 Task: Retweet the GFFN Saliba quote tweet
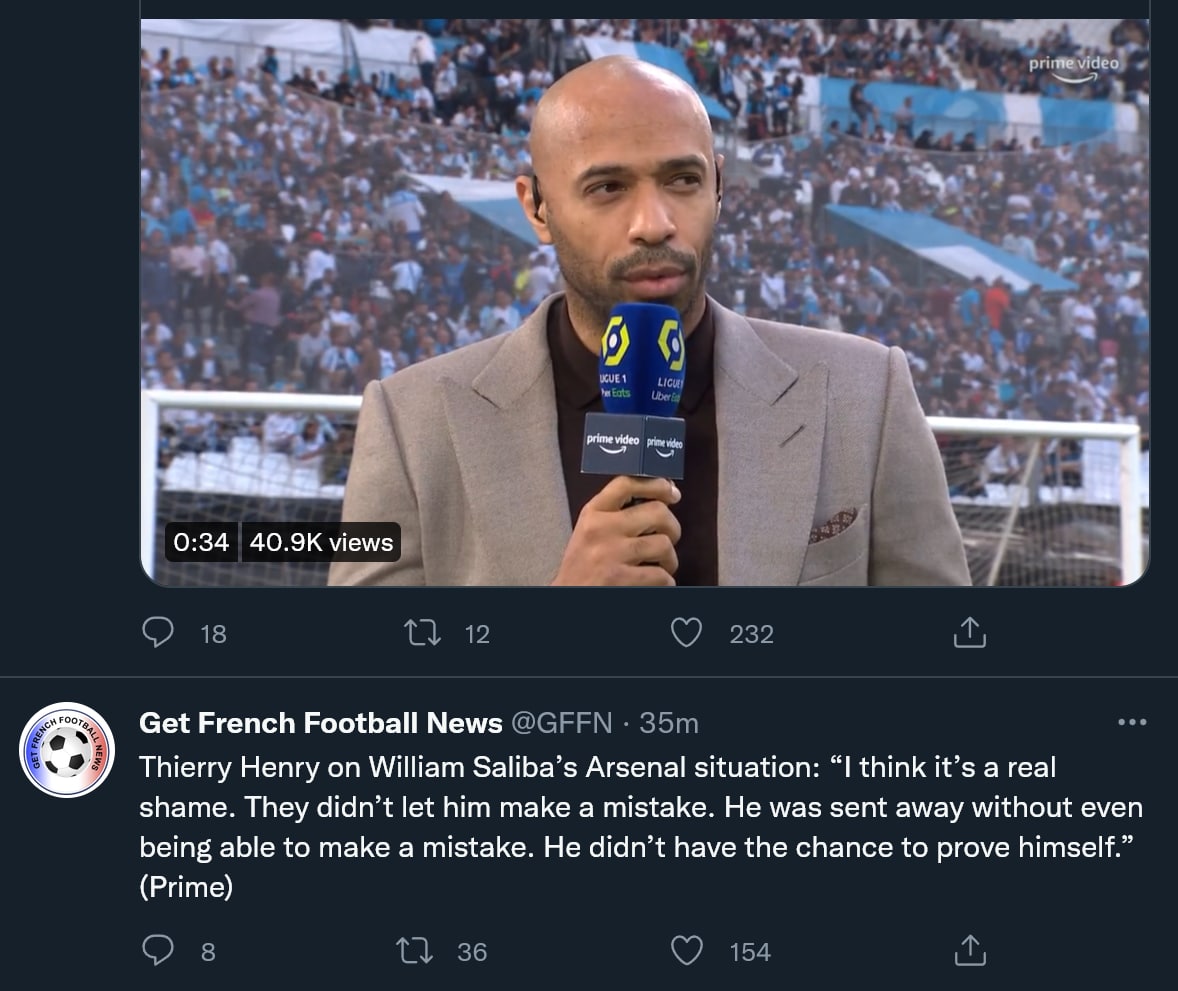click(414, 951)
